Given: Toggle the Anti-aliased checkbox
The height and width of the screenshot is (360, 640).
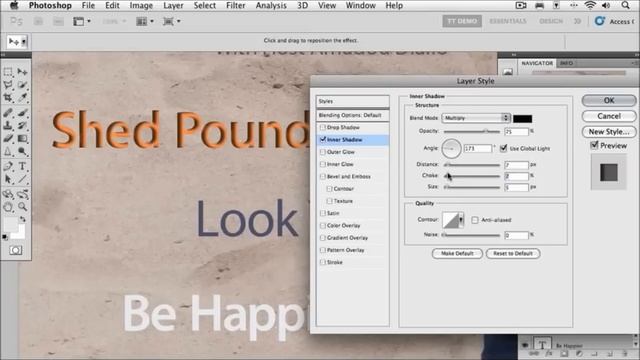Looking at the screenshot, I should (x=475, y=220).
